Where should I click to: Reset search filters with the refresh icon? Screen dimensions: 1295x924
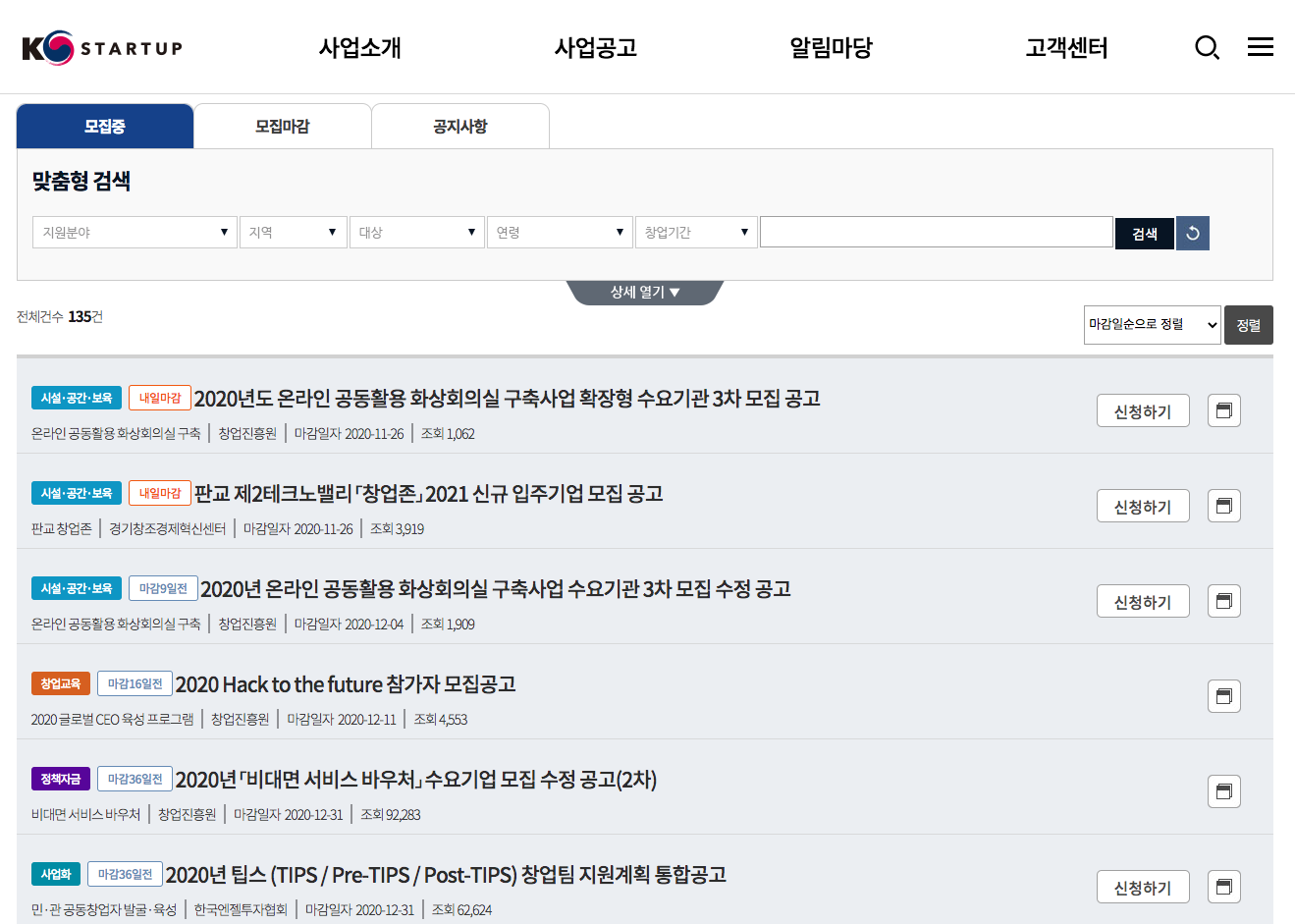pyautogui.click(x=1192, y=233)
